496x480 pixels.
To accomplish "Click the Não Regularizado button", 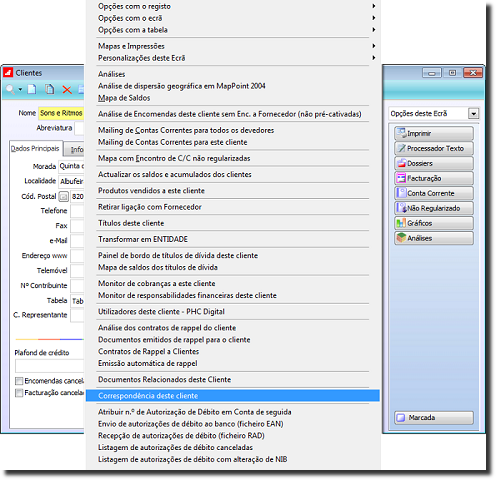I will [x=434, y=208].
